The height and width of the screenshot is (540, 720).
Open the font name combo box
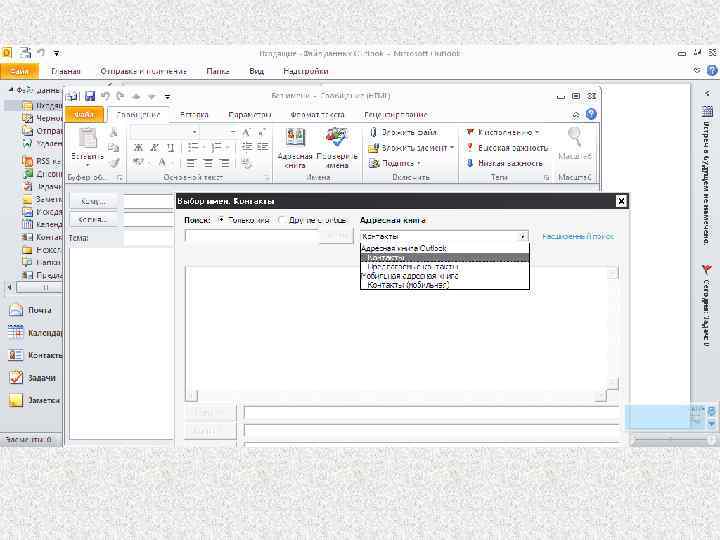coord(164,132)
